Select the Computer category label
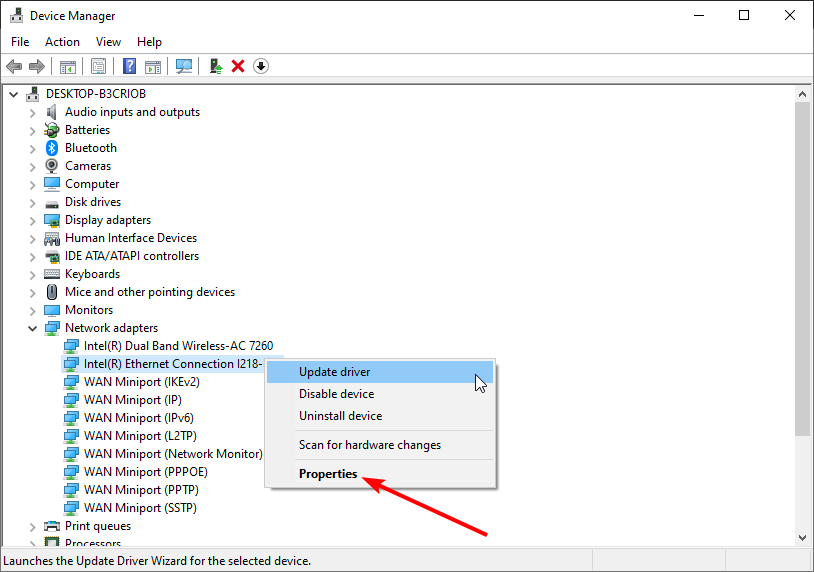 [x=91, y=184]
